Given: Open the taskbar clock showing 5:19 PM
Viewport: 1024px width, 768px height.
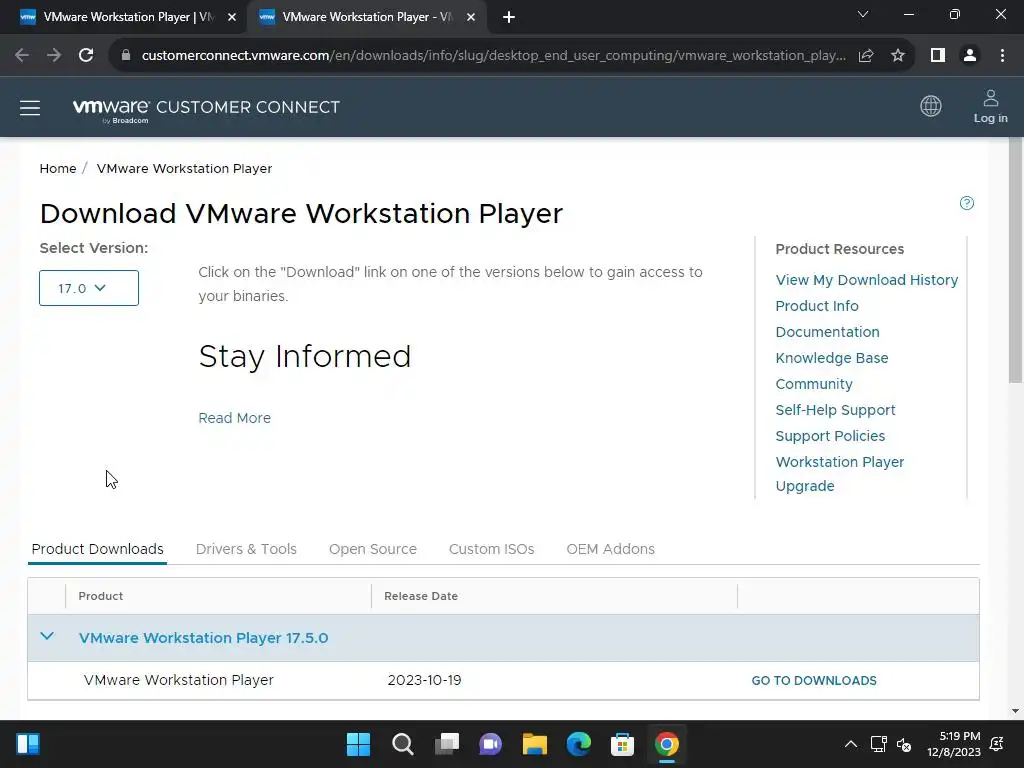Looking at the screenshot, I should coord(953,744).
